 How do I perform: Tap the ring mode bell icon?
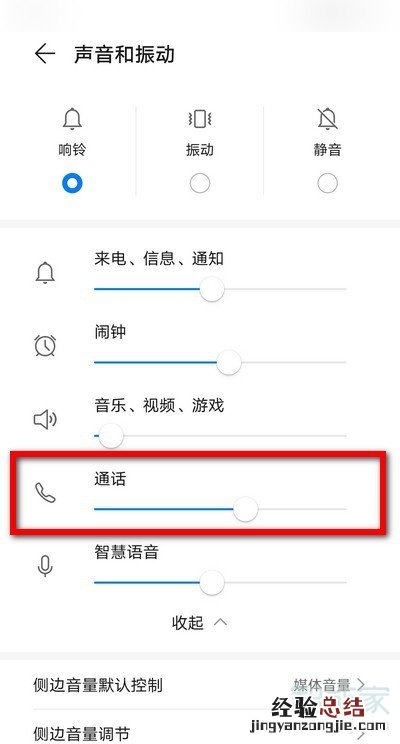coord(72,118)
